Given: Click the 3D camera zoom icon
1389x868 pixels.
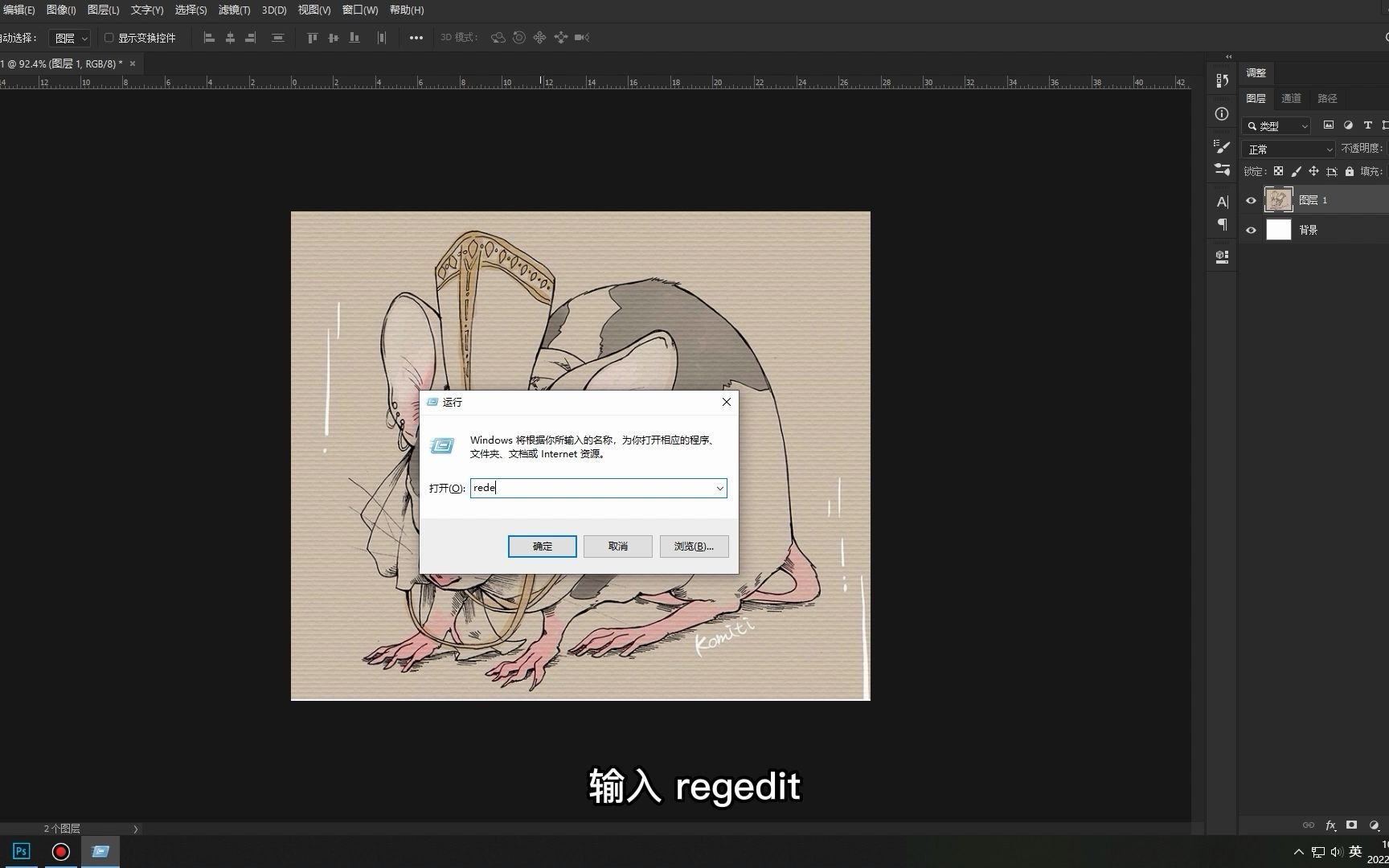Looking at the screenshot, I should [x=582, y=38].
